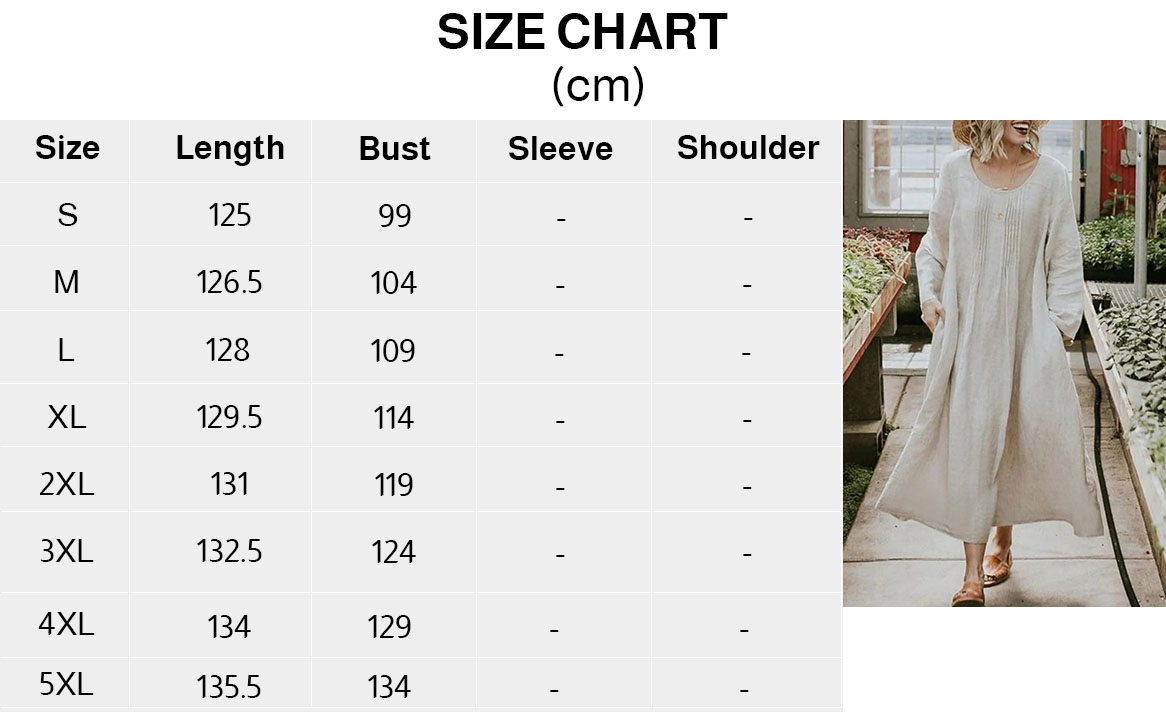Select the Sleeve column header
Image resolution: width=1166 pixels, height=712 pixels.
560,149
